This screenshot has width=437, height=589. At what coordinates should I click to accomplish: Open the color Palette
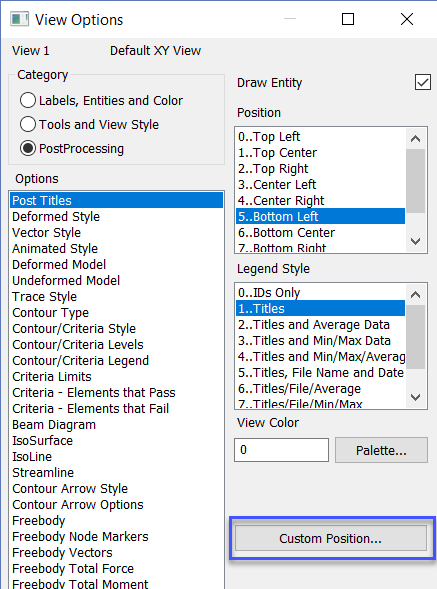(381, 450)
